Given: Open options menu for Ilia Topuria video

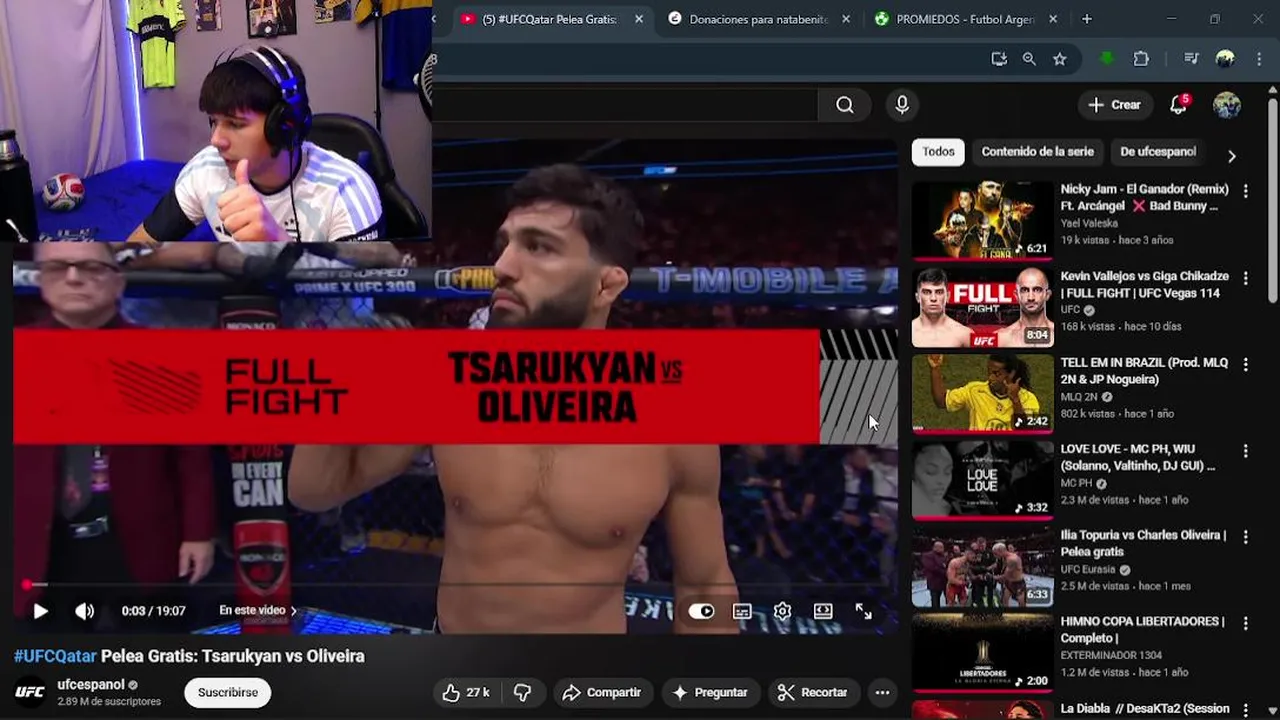Looking at the screenshot, I should coord(1246,537).
